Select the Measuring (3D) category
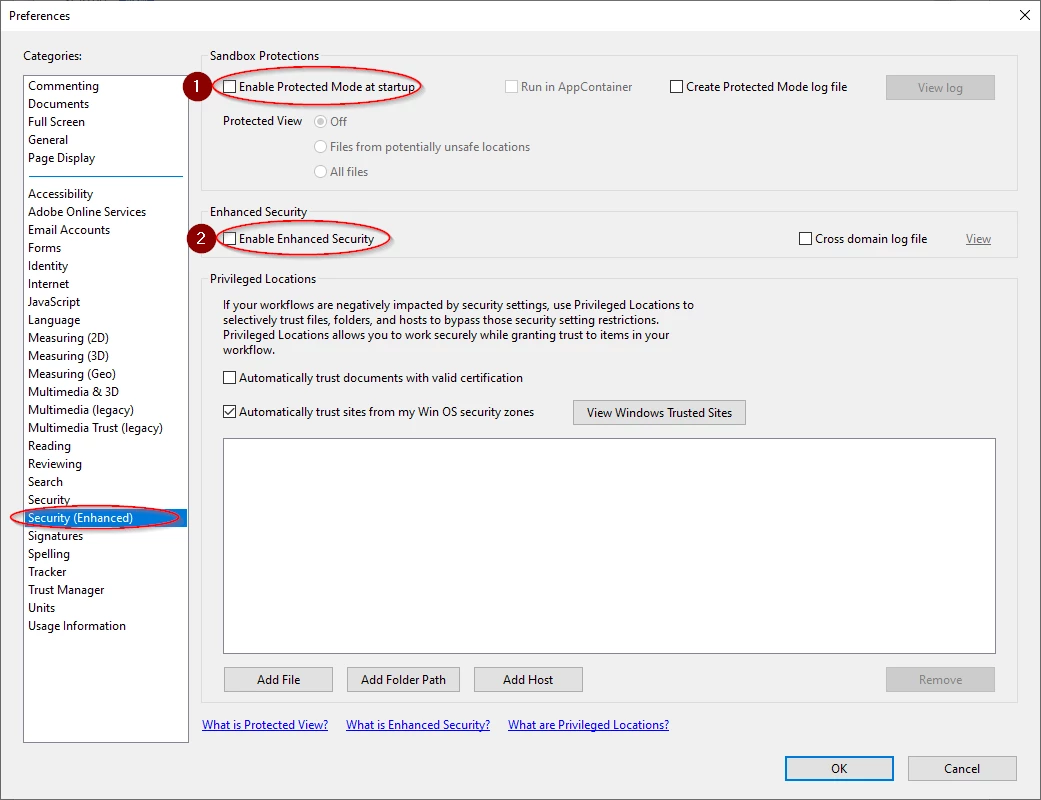This screenshot has width=1041, height=800. [x=68, y=356]
